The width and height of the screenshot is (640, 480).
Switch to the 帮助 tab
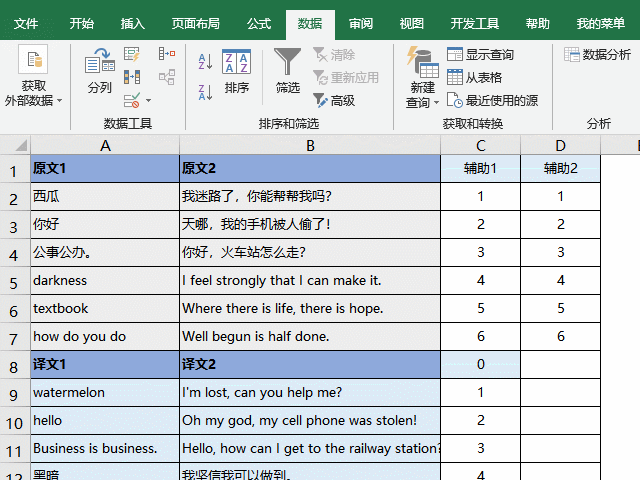(x=538, y=24)
